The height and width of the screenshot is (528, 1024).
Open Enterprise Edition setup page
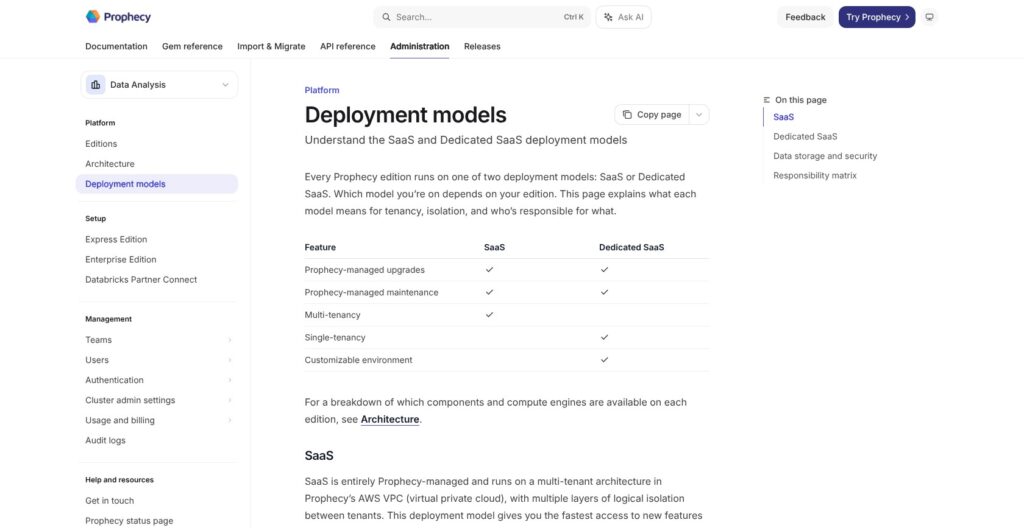(121, 259)
